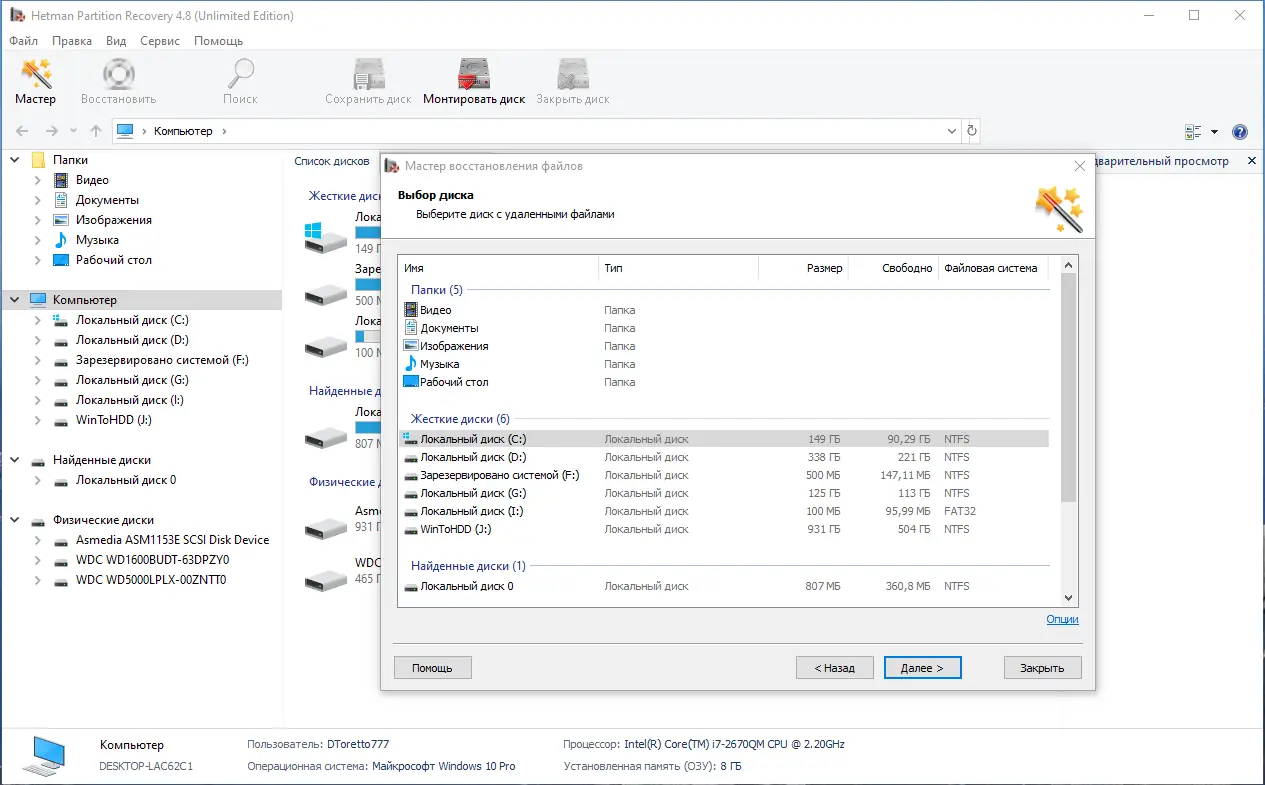Open the address bar history dropdown

951,131
